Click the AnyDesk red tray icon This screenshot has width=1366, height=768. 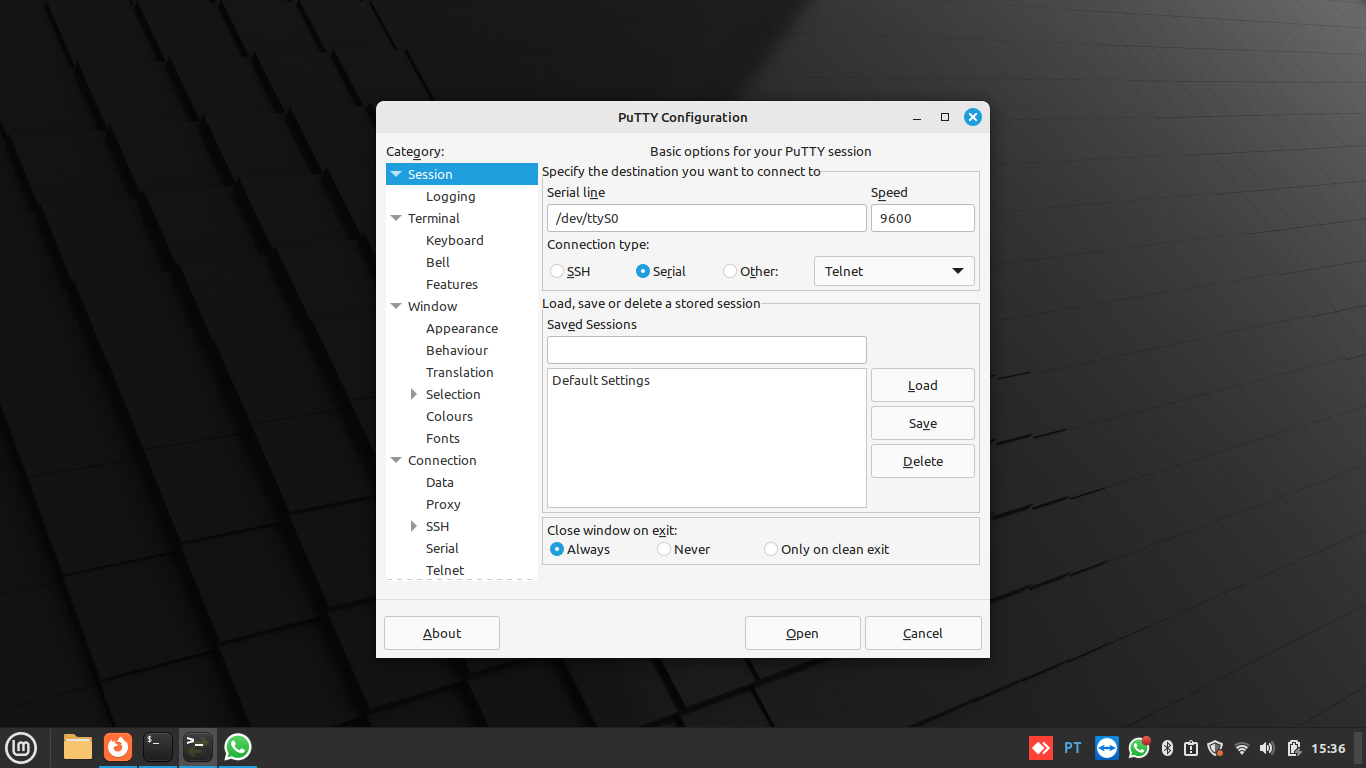tap(1041, 748)
